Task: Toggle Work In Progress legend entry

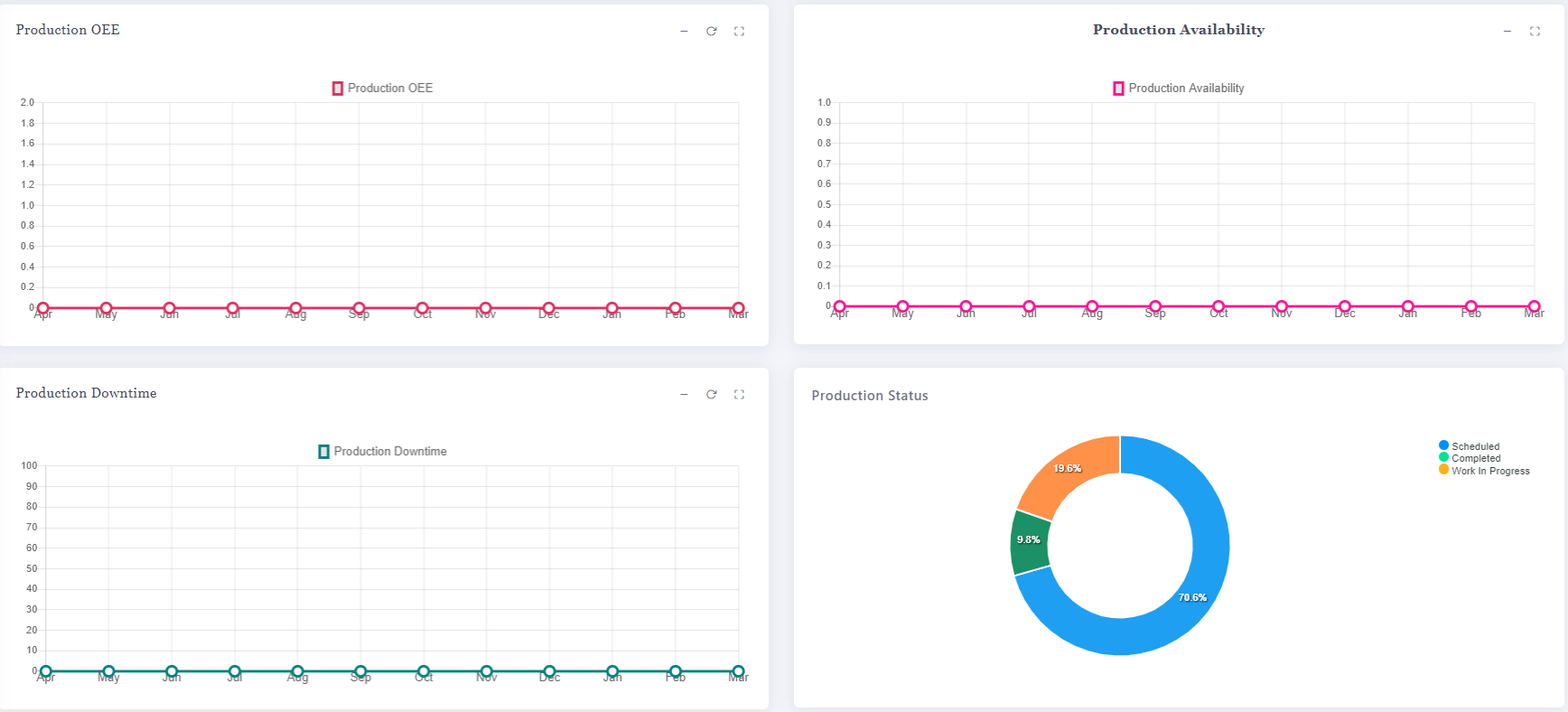Action: (x=1485, y=471)
